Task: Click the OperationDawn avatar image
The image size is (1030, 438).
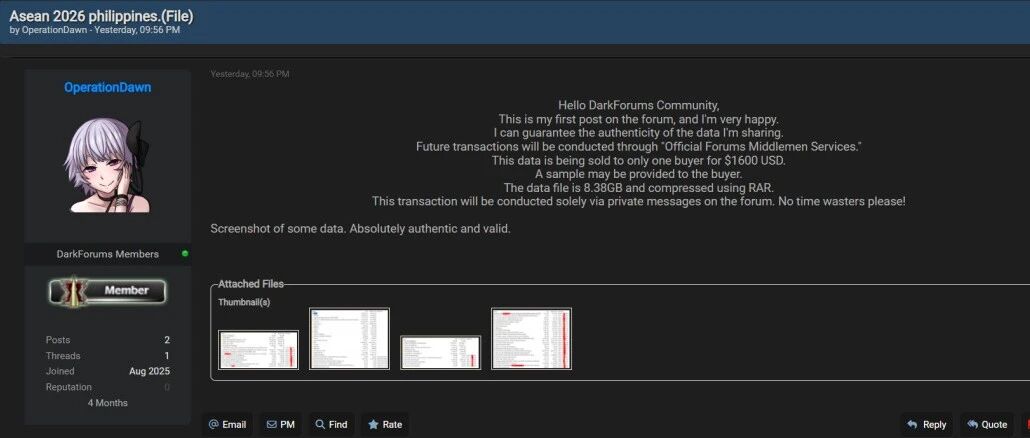Action: point(108,165)
